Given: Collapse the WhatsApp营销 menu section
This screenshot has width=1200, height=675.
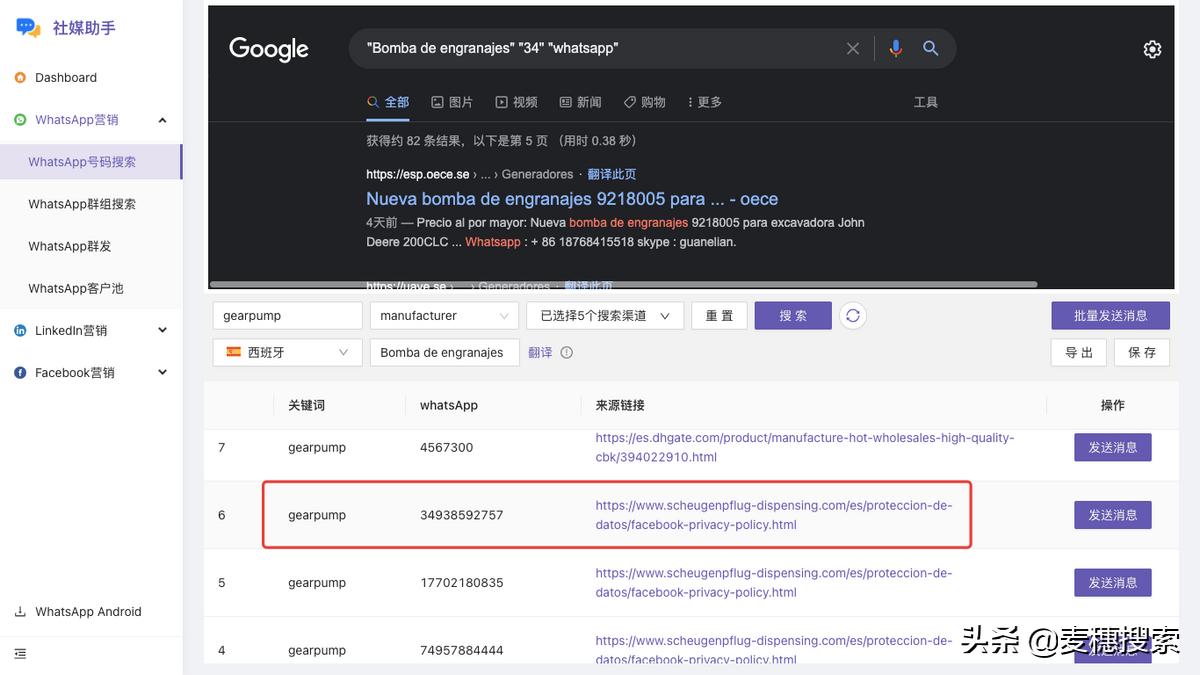Looking at the screenshot, I should 162,120.
